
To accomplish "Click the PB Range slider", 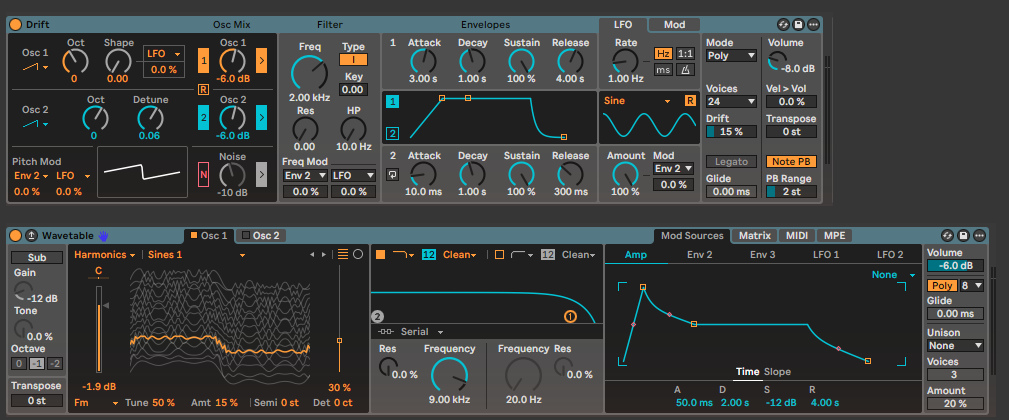I will click(791, 192).
